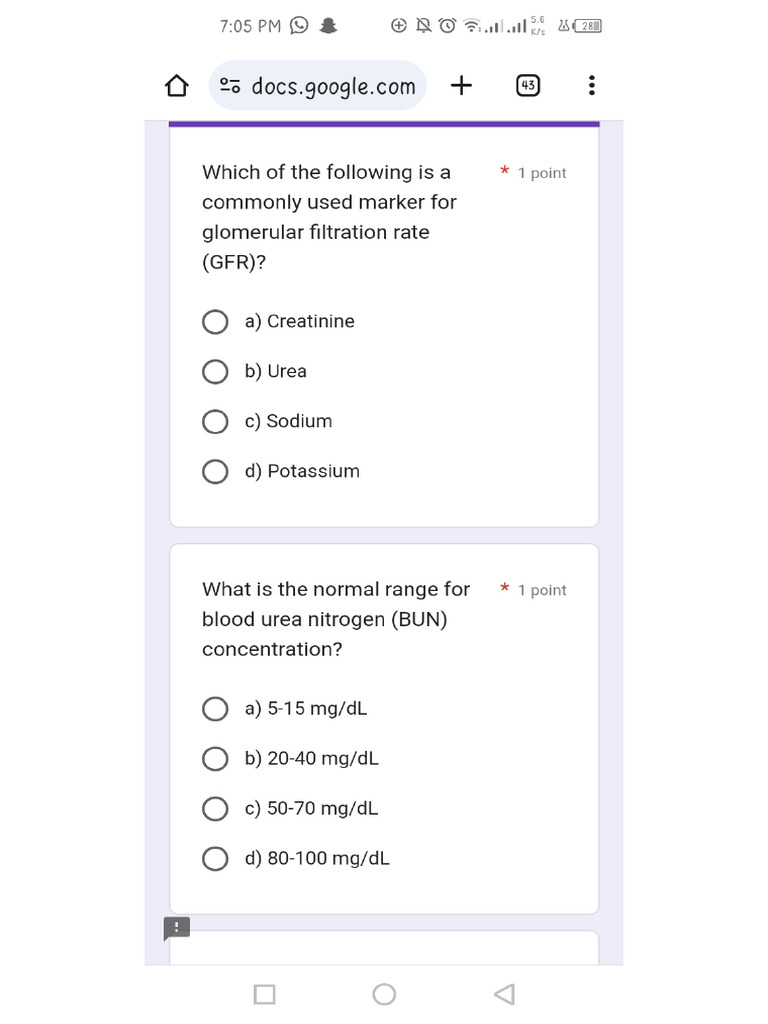This screenshot has height=1024, width=768.
Task: Tap the site settings icon in address bar
Action: click(230, 87)
